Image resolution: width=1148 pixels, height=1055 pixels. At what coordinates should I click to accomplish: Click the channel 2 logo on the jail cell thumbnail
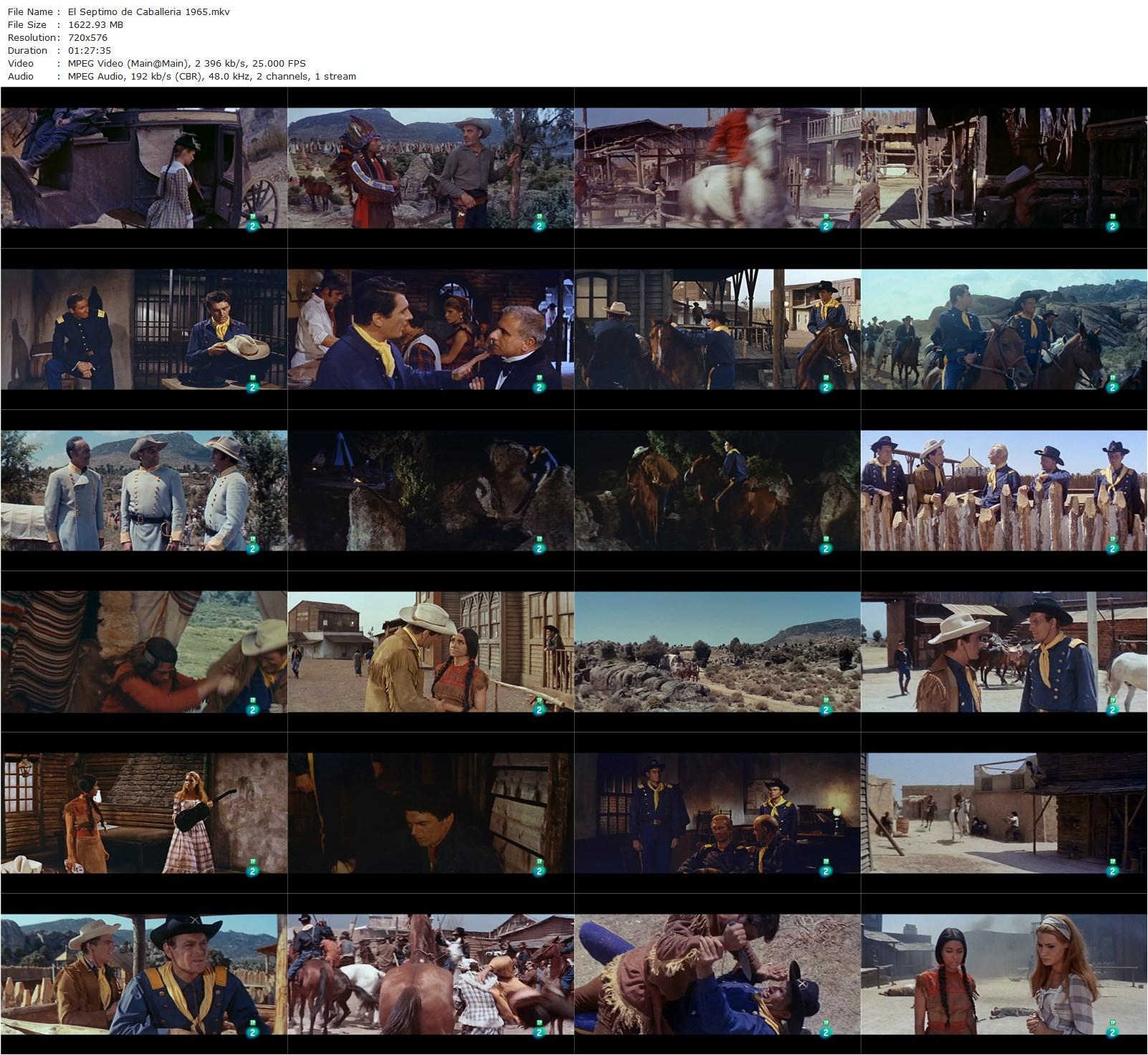[252, 386]
